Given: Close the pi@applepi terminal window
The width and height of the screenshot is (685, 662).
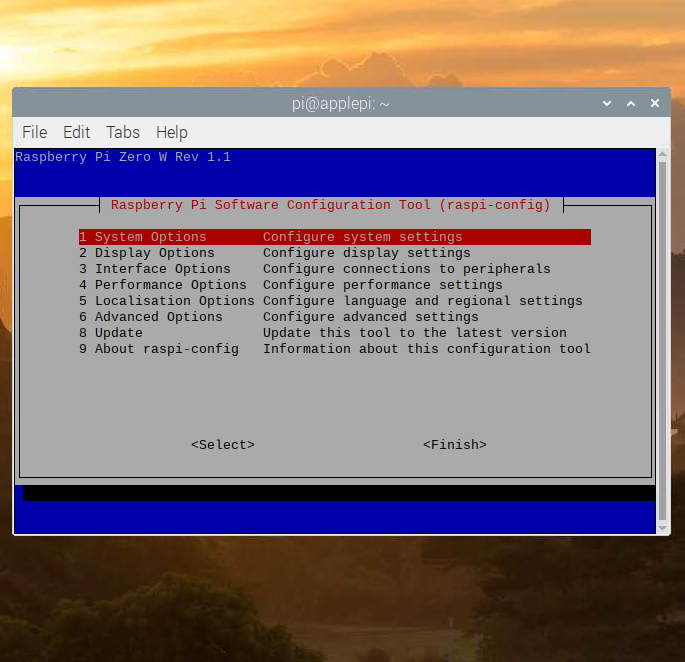Looking at the screenshot, I should [x=655, y=103].
